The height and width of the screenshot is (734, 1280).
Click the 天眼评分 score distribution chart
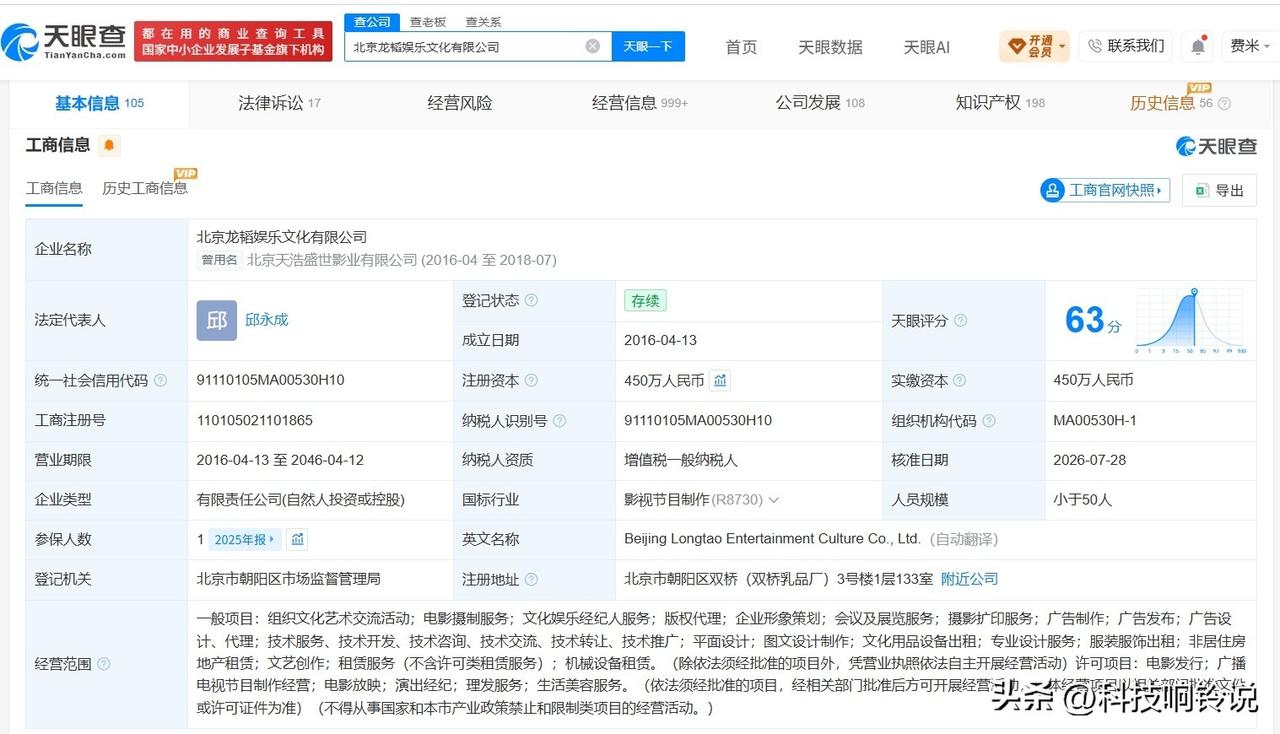pyautogui.click(x=1190, y=321)
